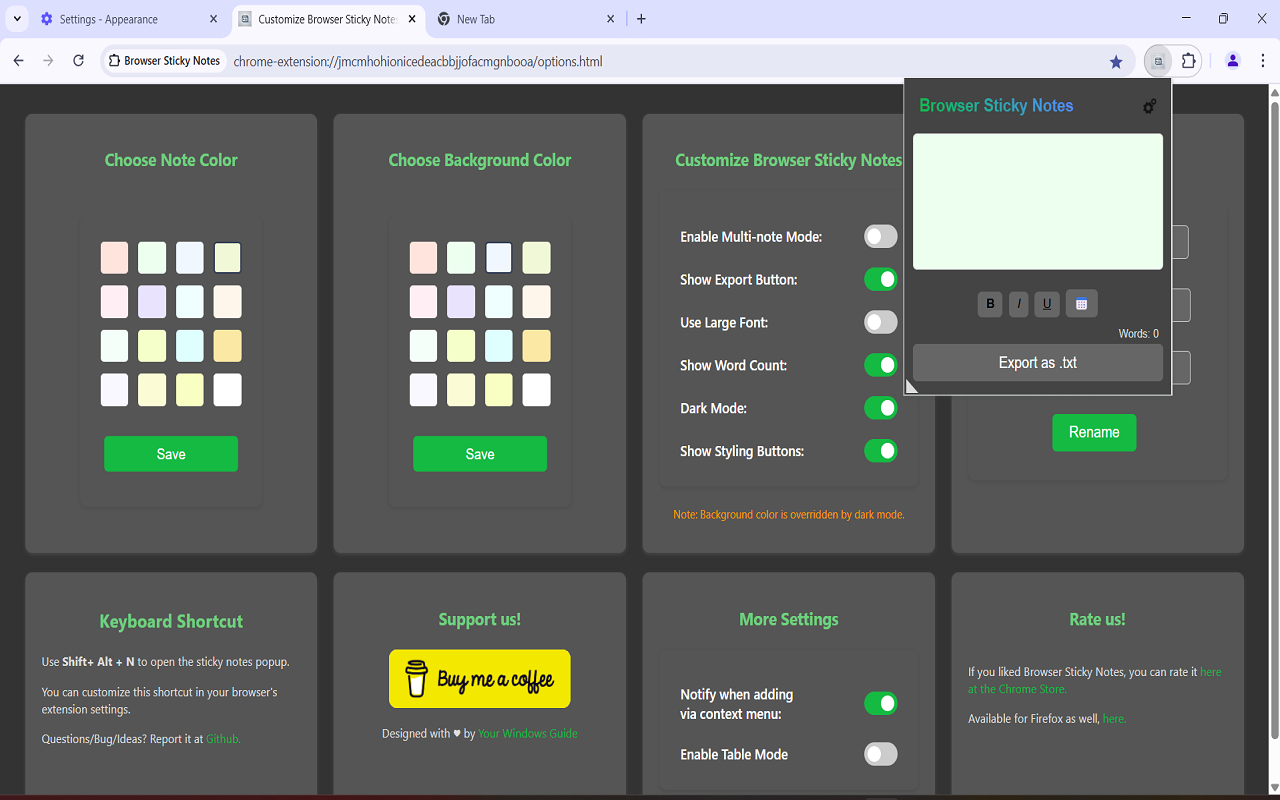Click the Rename button
The image size is (1280, 800).
pos(1094,433)
